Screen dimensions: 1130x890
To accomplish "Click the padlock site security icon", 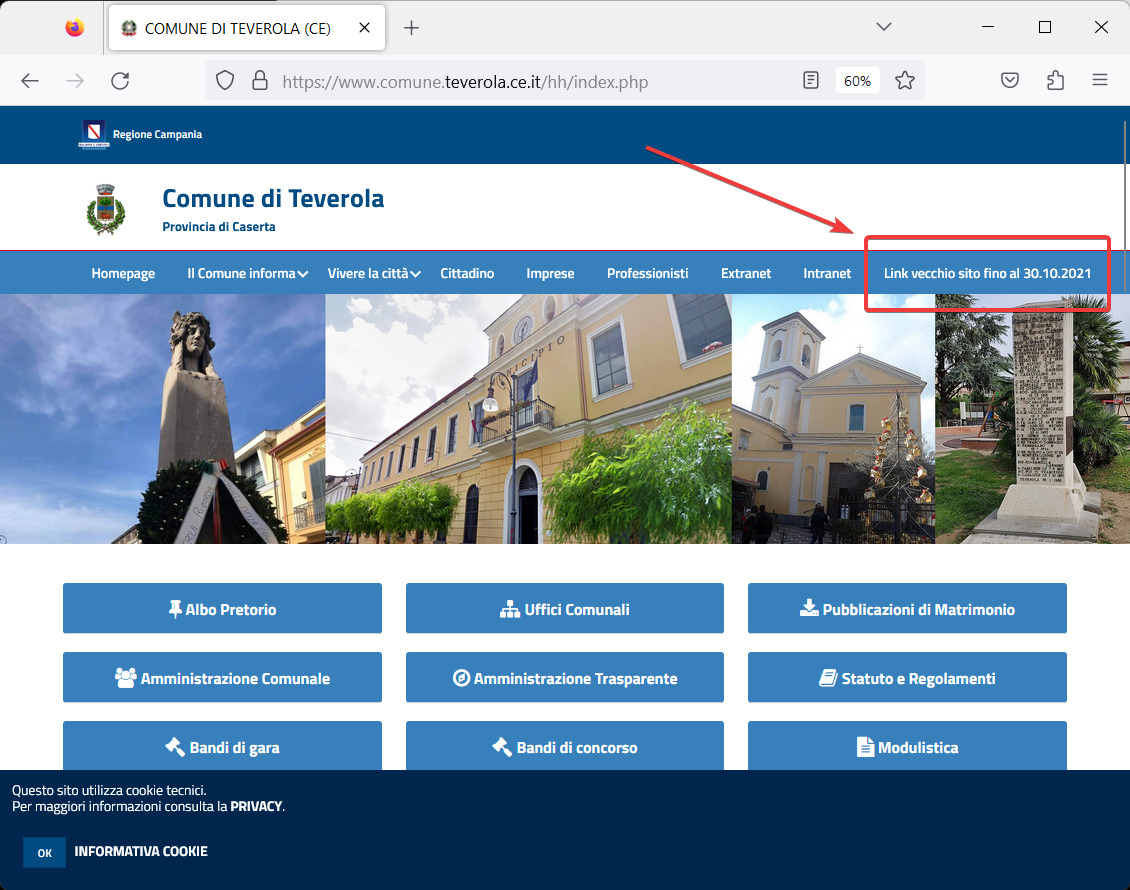I will tap(259, 81).
